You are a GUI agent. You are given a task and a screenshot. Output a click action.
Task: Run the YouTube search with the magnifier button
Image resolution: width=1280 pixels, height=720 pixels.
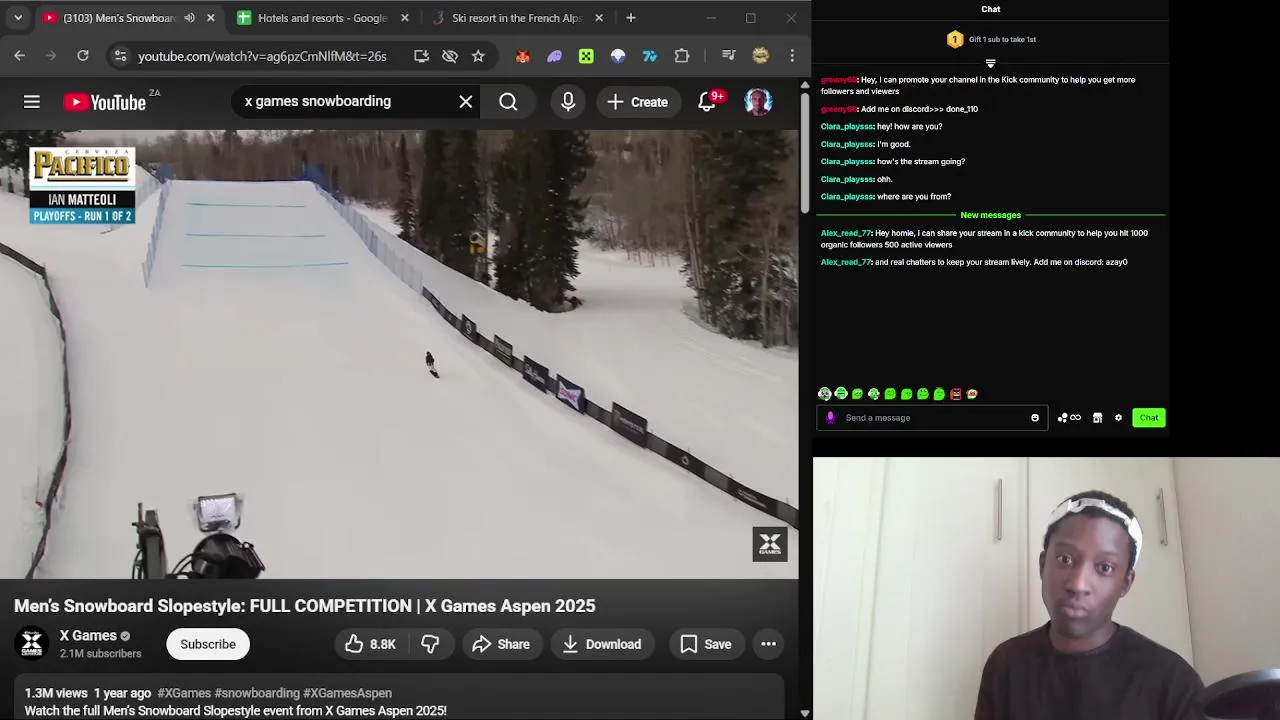pos(508,101)
